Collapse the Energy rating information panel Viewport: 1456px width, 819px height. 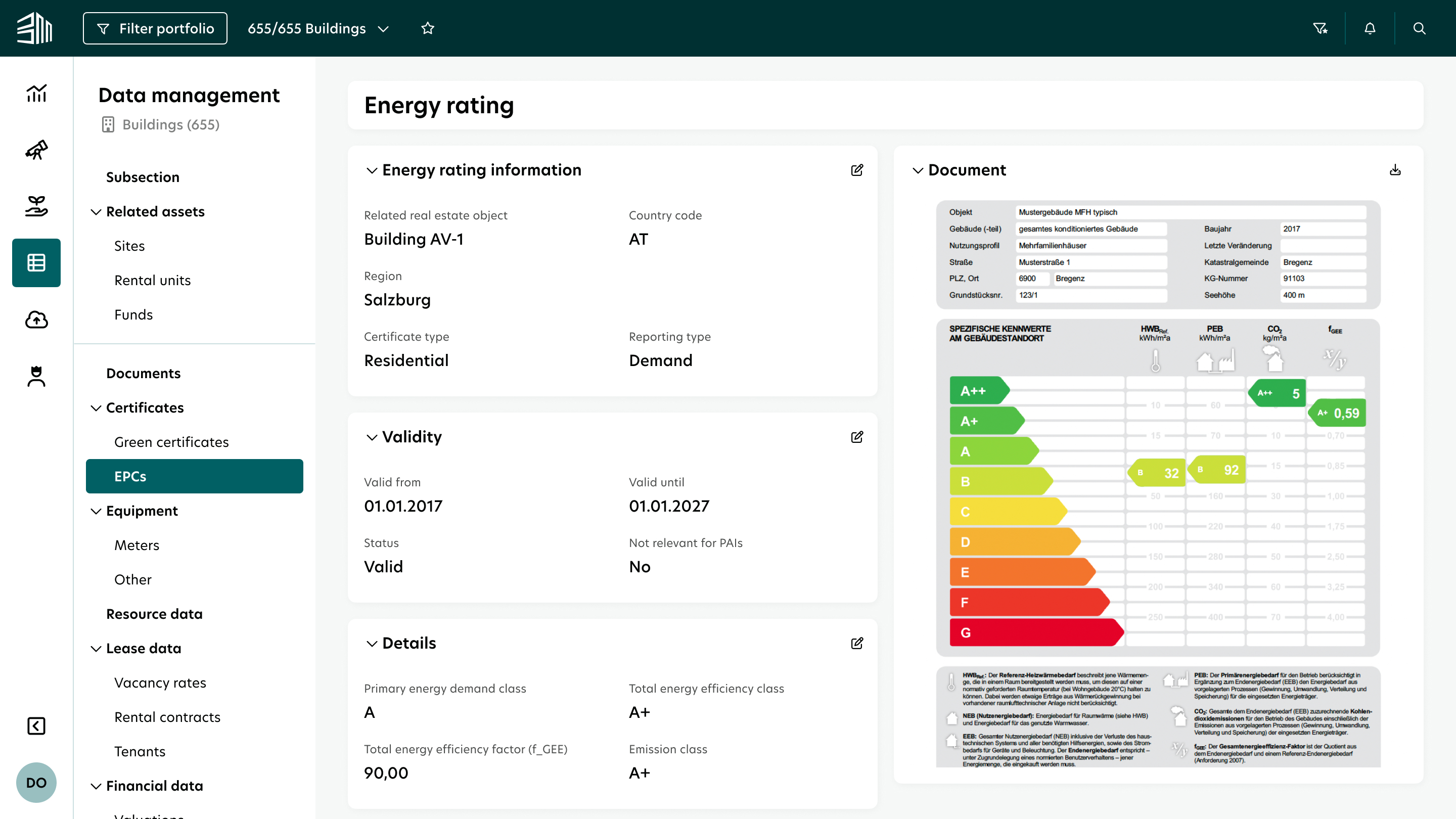372,170
